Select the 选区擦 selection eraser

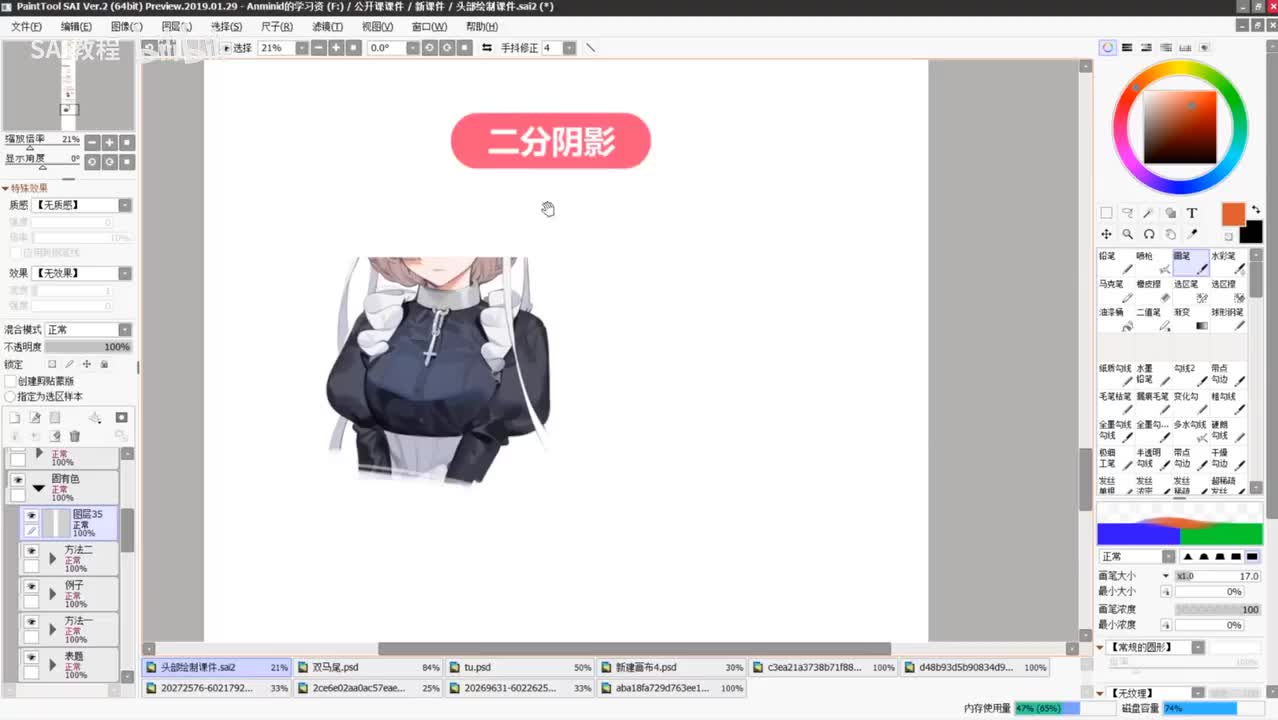click(x=1228, y=291)
